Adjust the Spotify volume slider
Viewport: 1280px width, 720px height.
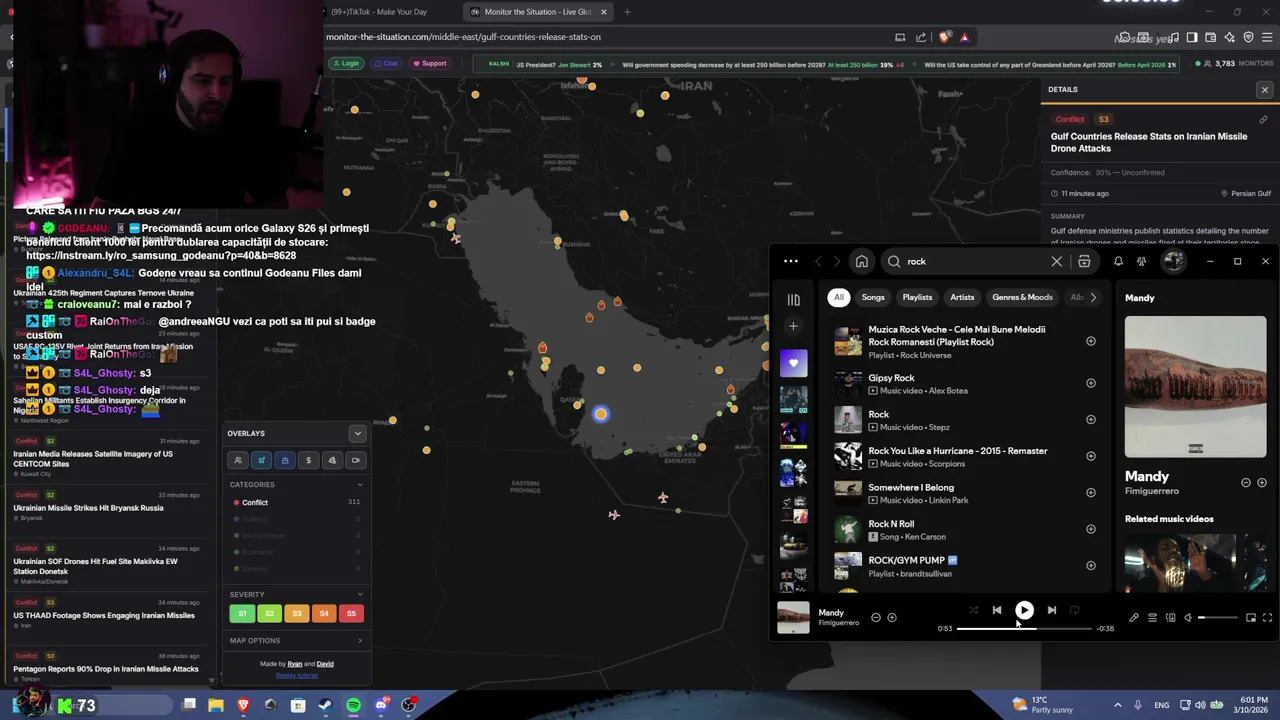tap(1218, 618)
